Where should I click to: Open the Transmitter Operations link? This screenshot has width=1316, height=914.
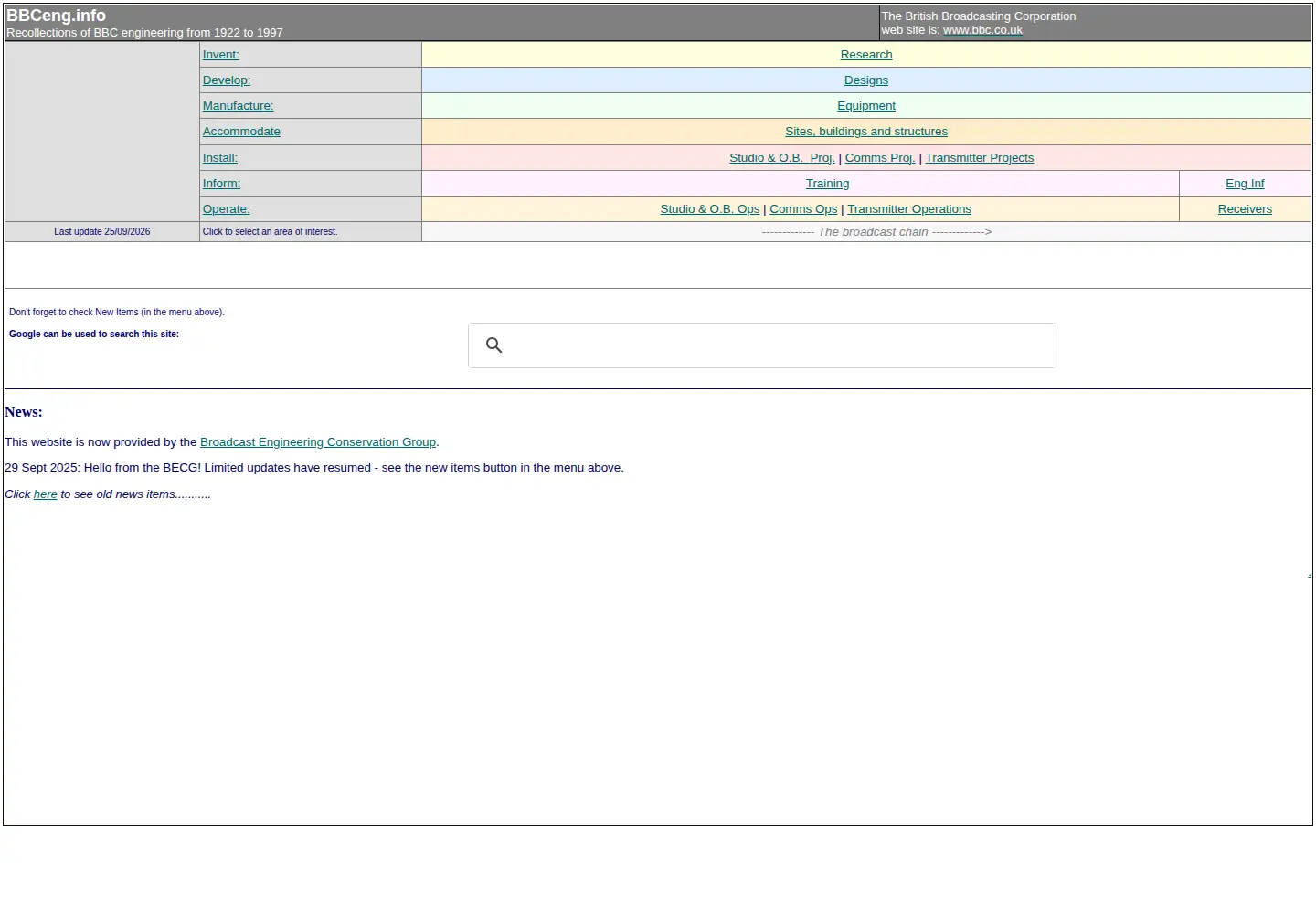pos(909,209)
